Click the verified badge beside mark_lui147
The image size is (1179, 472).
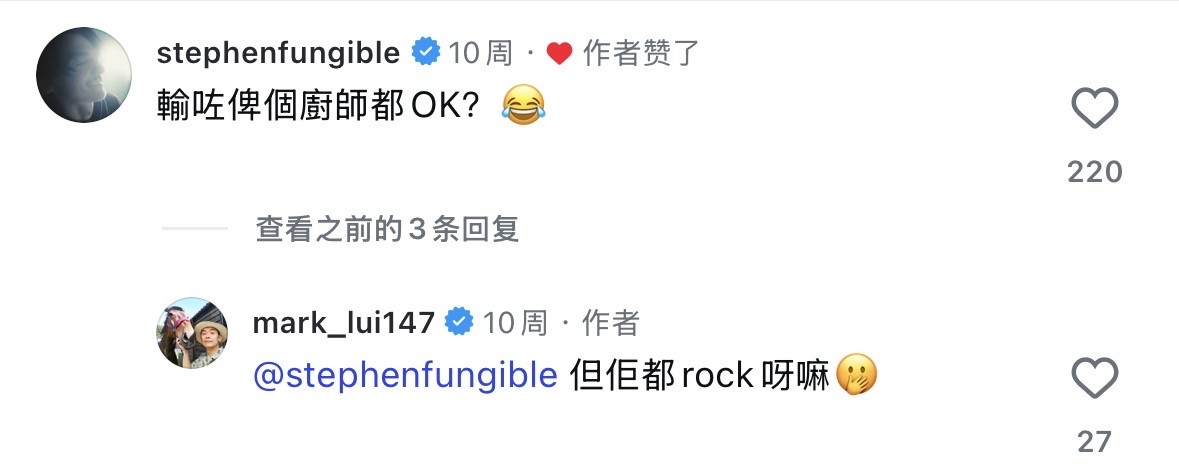click(x=459, y=322)
